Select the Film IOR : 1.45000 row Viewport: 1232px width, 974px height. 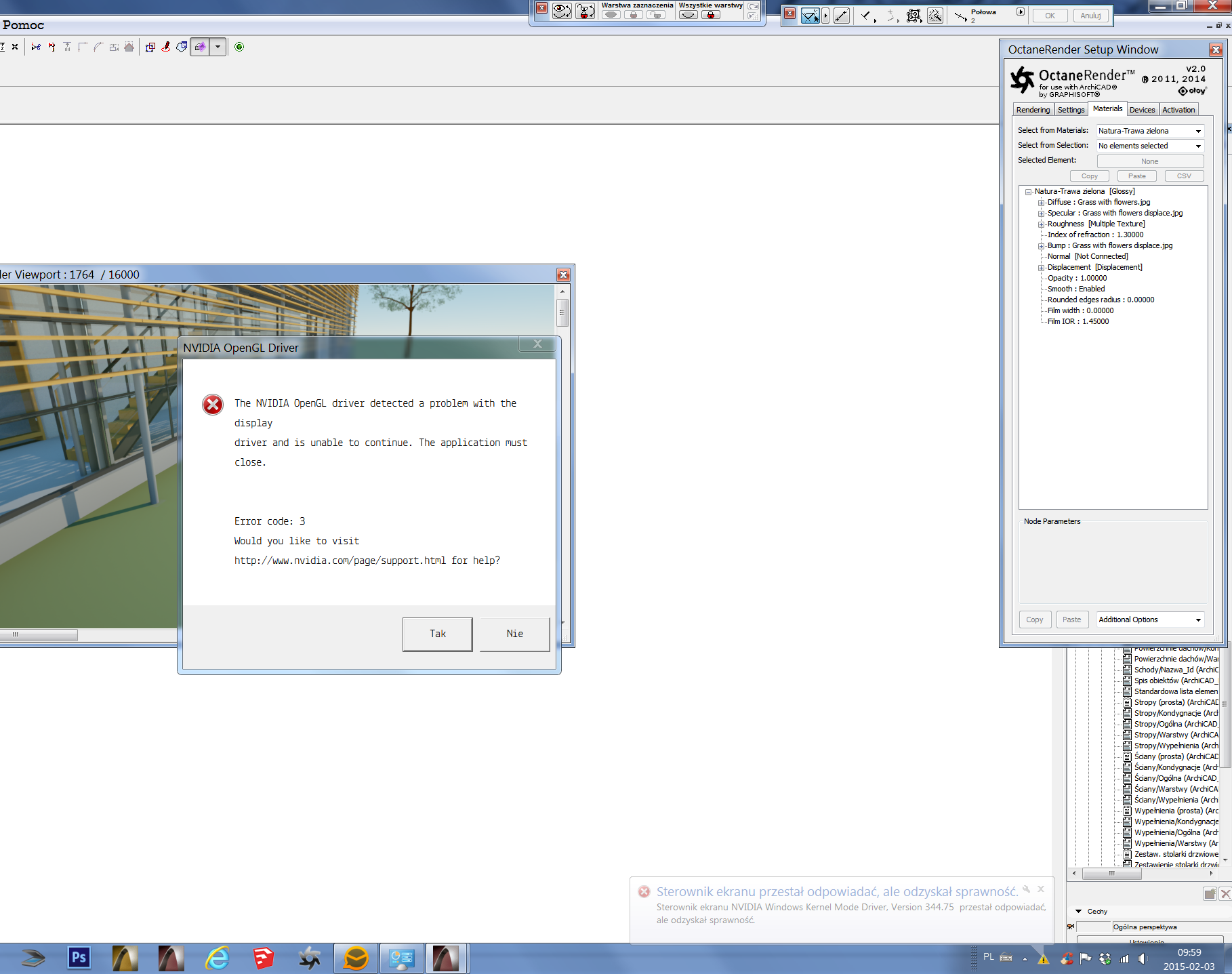point(1078,321)
